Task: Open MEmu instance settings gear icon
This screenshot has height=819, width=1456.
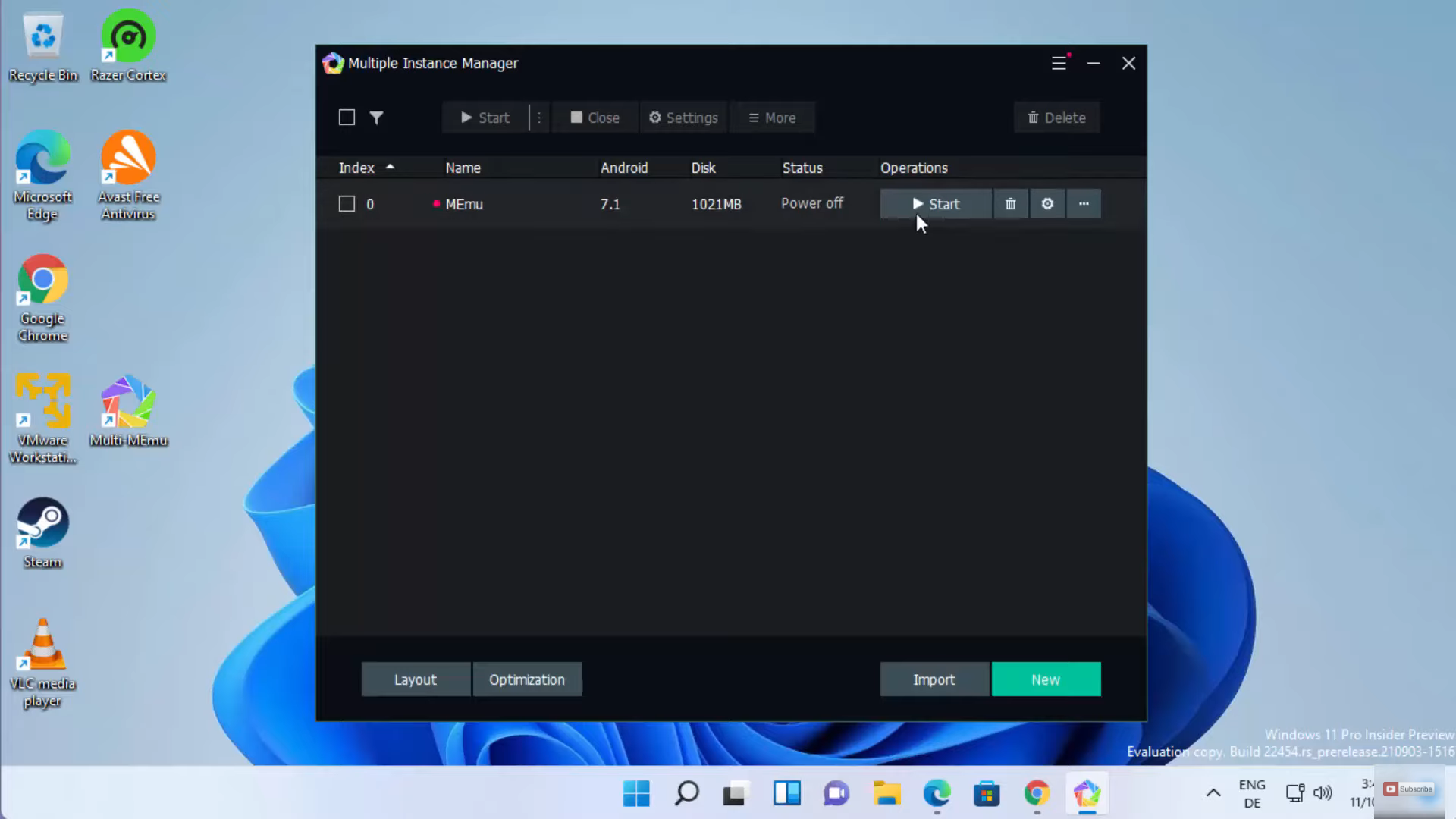Action: [1047, 204]
